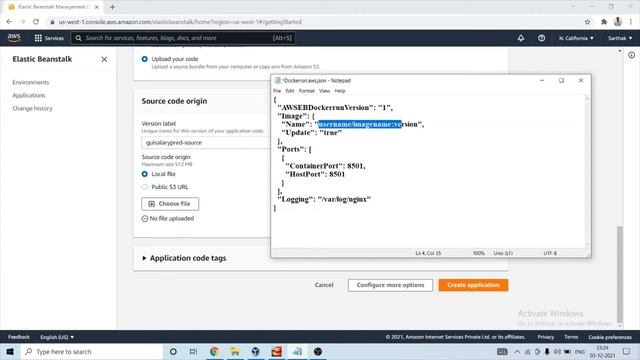Open Applications in the sidebar
640x360 pixels.
(29, 96)
